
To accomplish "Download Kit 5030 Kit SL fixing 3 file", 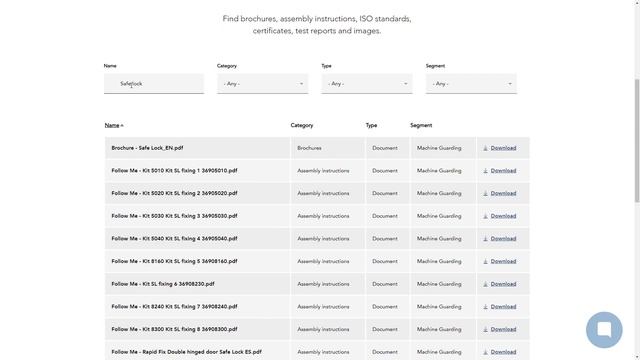I will tap(503, 216).
